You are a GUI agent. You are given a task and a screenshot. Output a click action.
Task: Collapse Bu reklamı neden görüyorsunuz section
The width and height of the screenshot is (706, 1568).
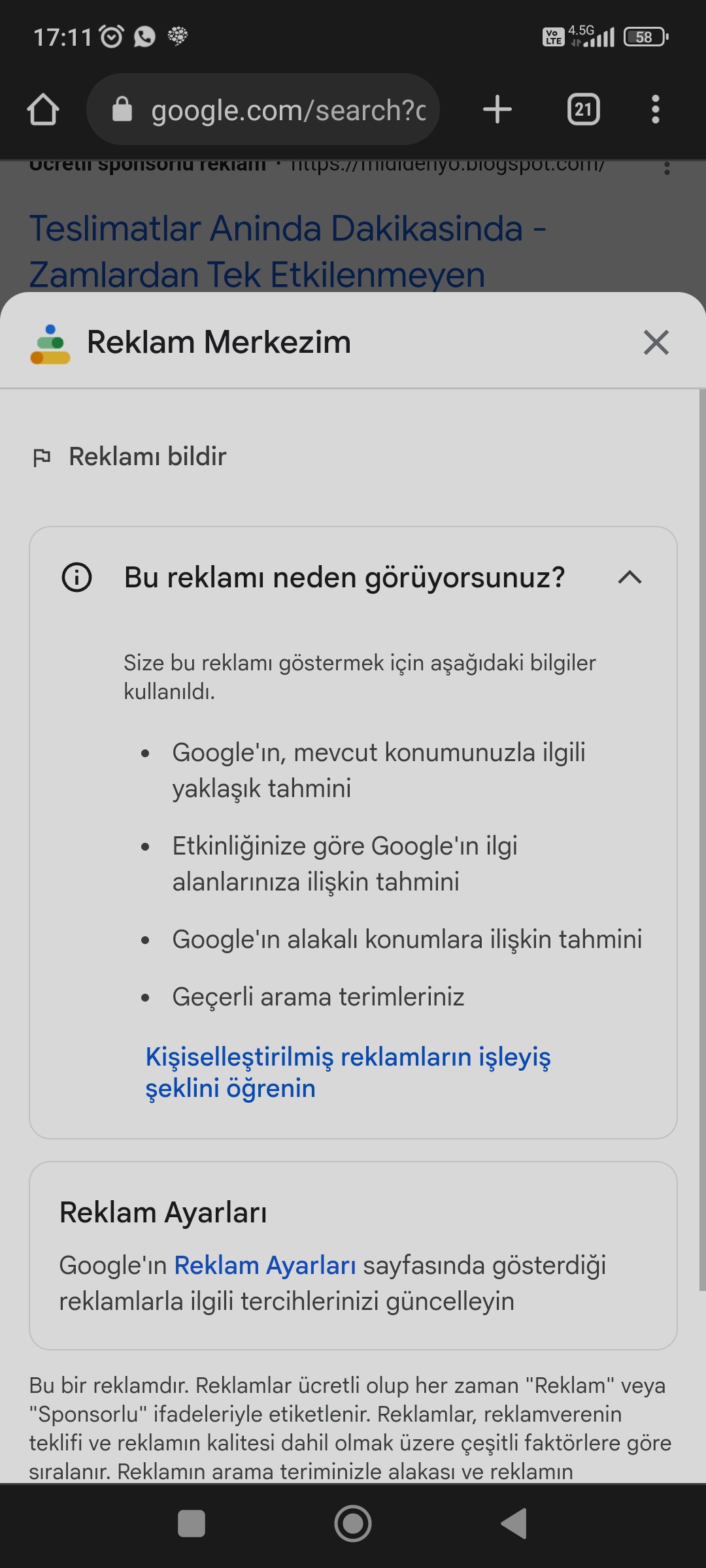(630, 578)
